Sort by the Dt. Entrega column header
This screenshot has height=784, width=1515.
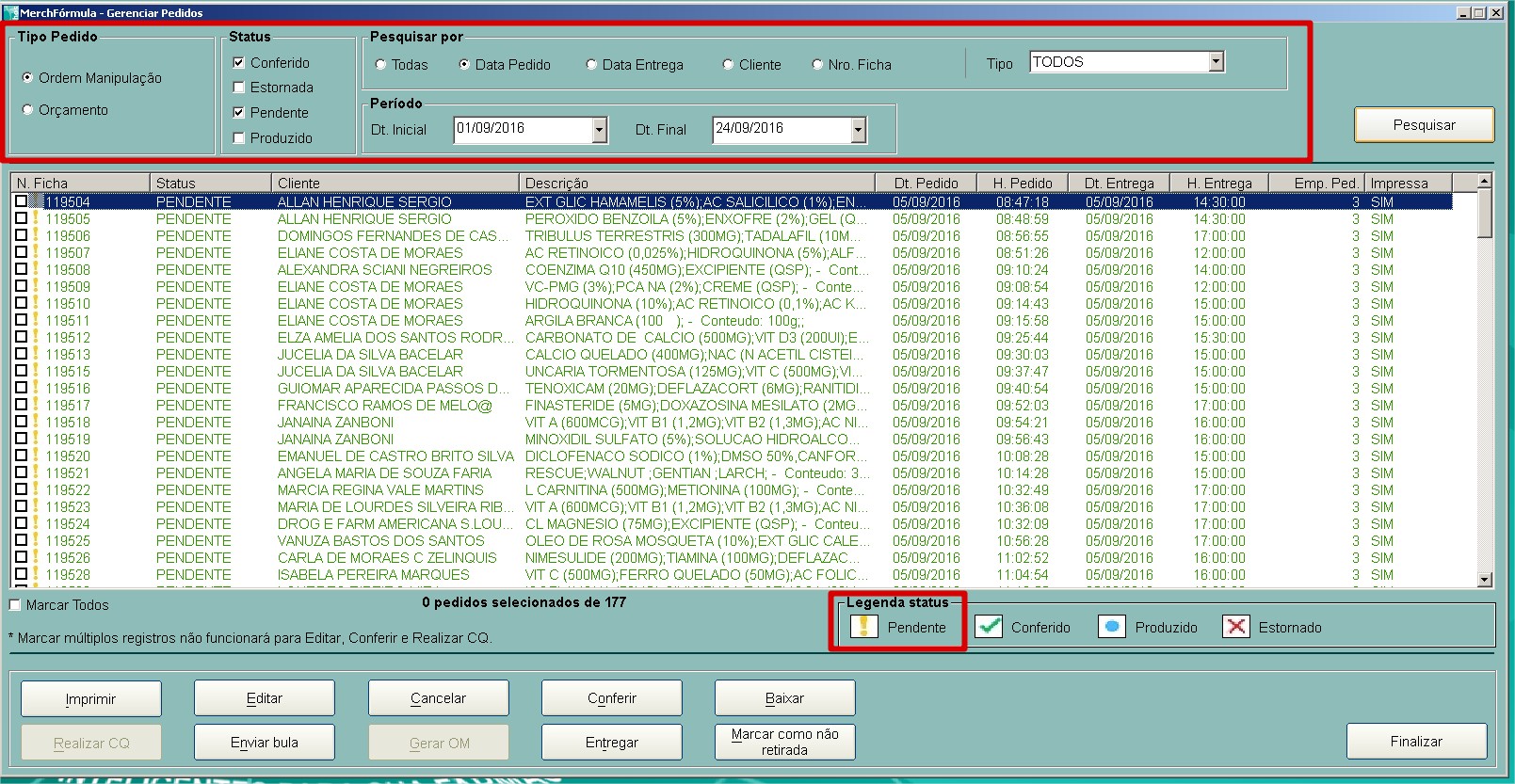pos(1120,183)
